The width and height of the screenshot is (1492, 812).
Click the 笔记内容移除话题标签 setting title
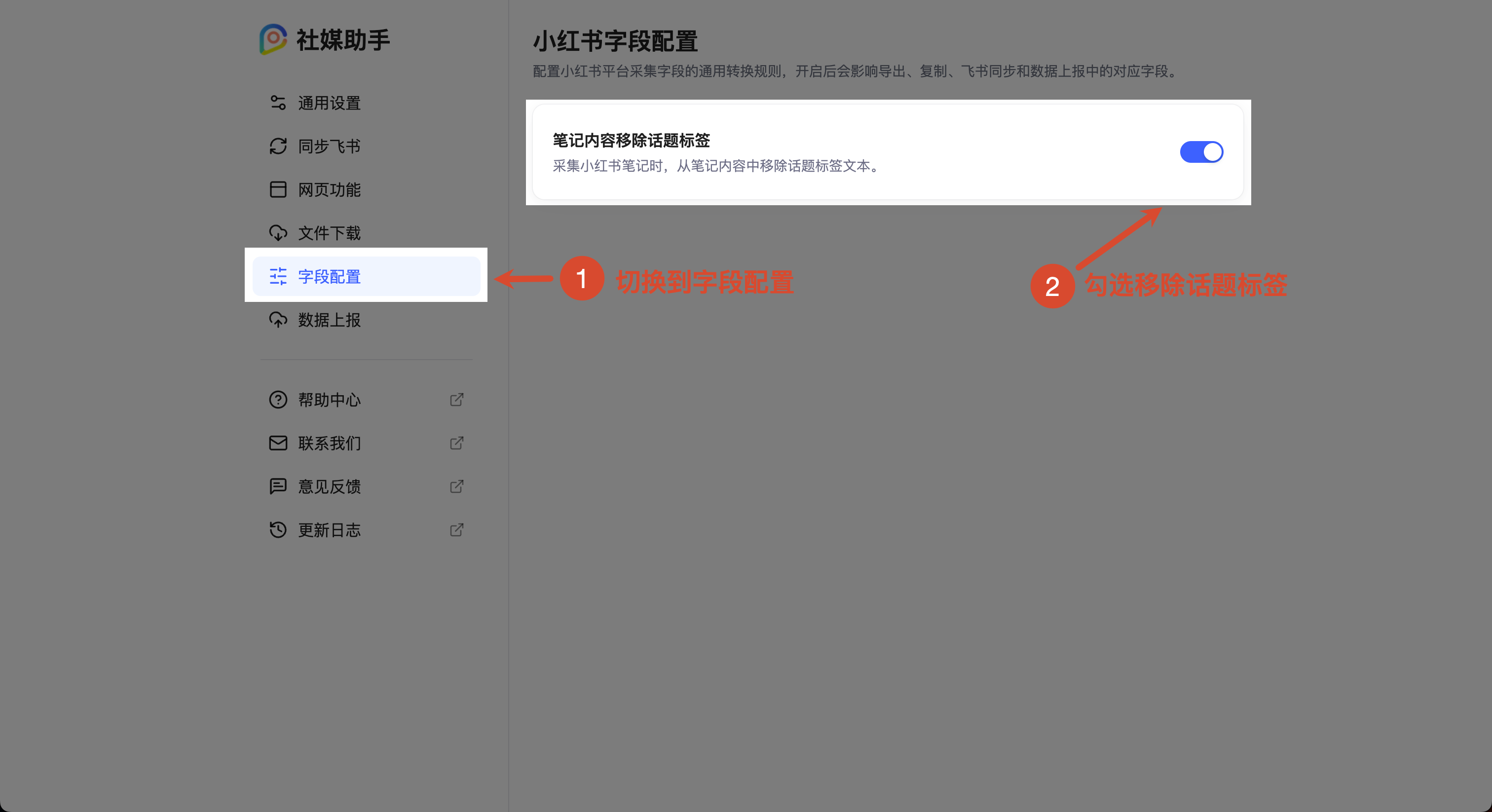point(632,140)
